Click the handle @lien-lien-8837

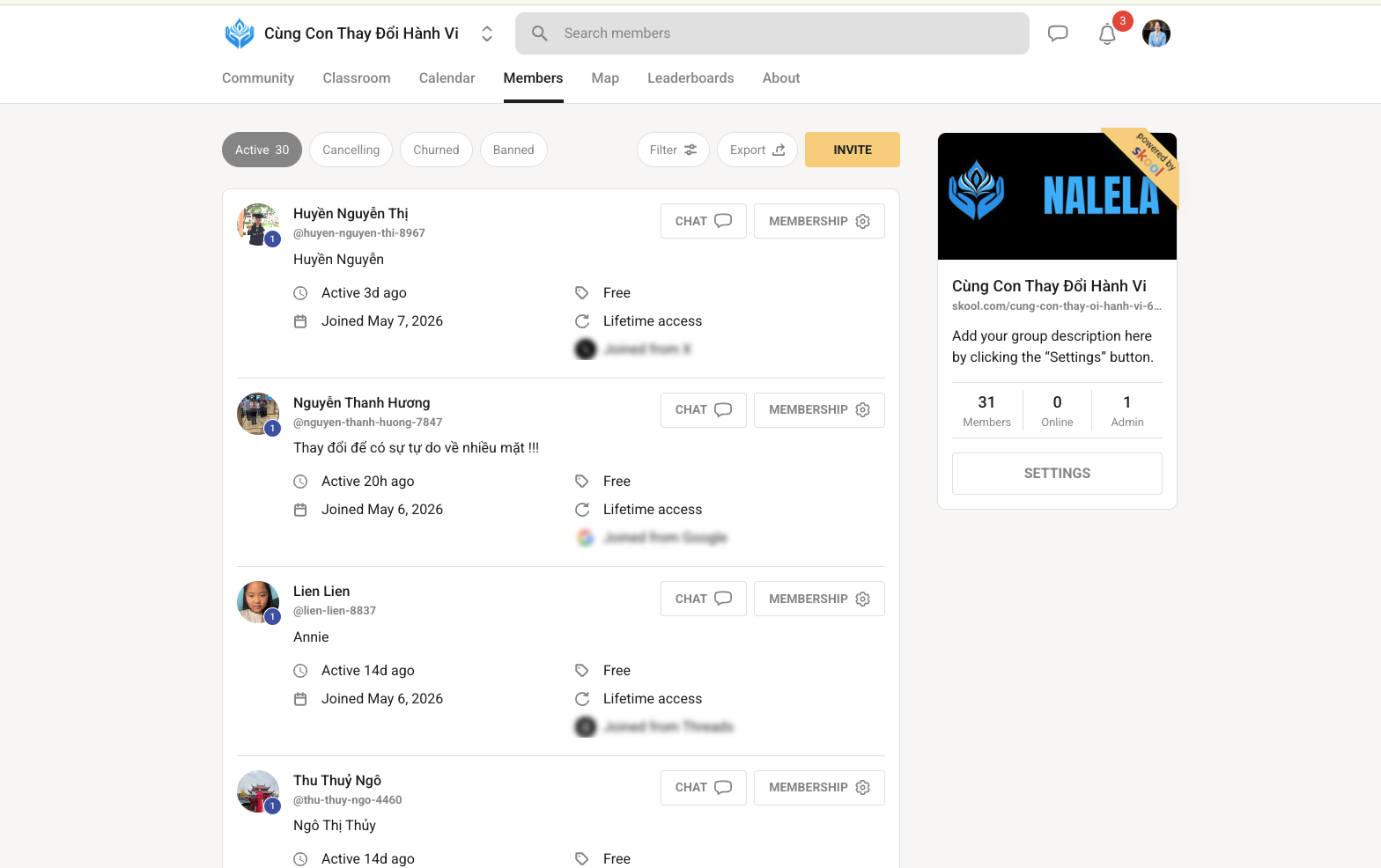[x=335, y=611]
